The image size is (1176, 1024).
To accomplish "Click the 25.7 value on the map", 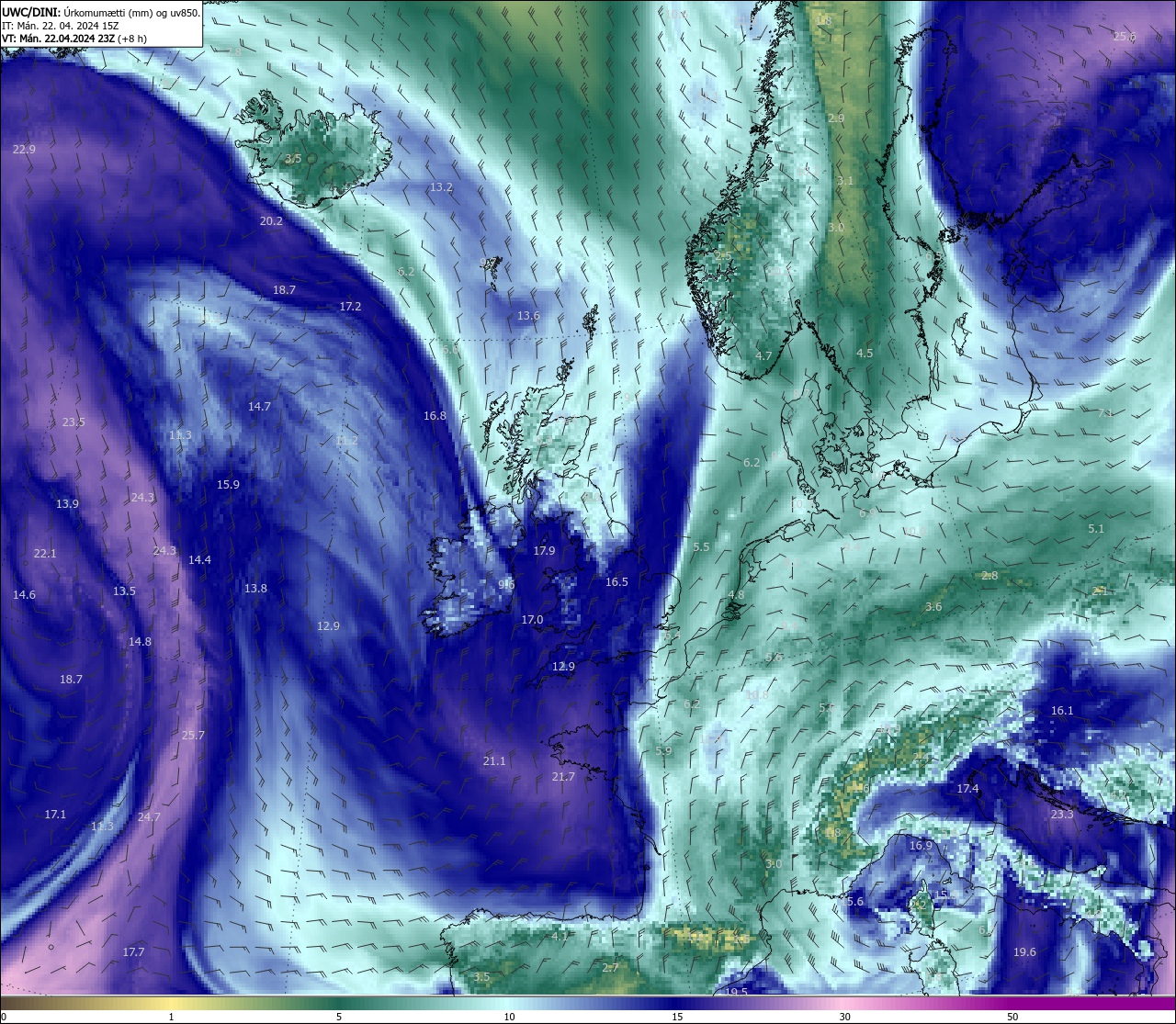I will click(193, 736).
